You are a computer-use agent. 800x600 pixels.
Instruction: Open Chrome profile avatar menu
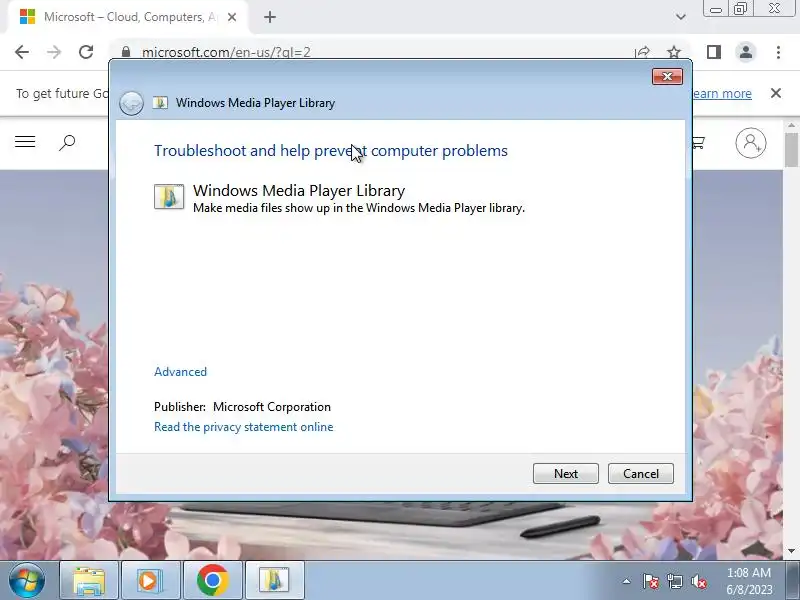coord(745,52)
